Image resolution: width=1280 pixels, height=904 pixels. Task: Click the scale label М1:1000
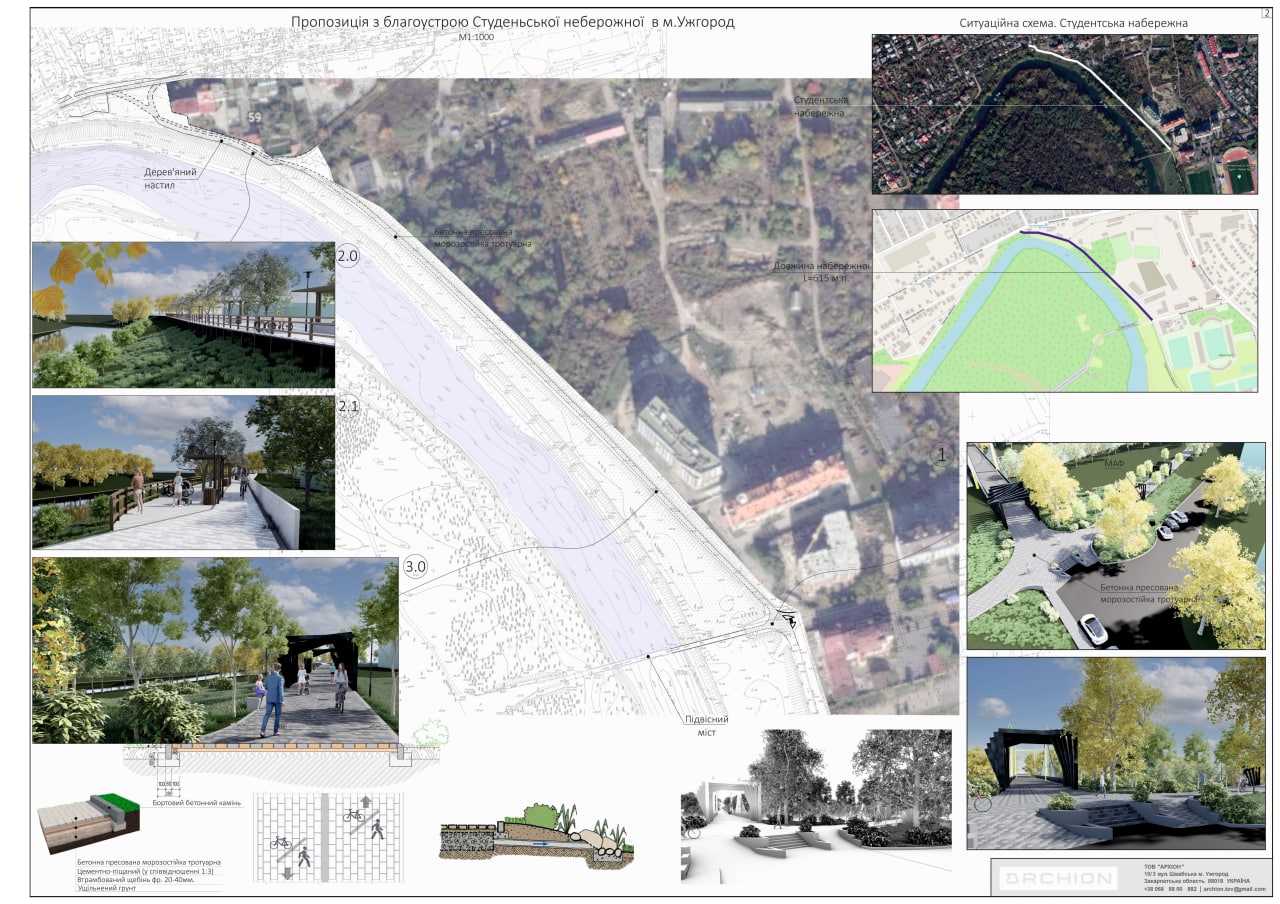(x=476, y=37)
